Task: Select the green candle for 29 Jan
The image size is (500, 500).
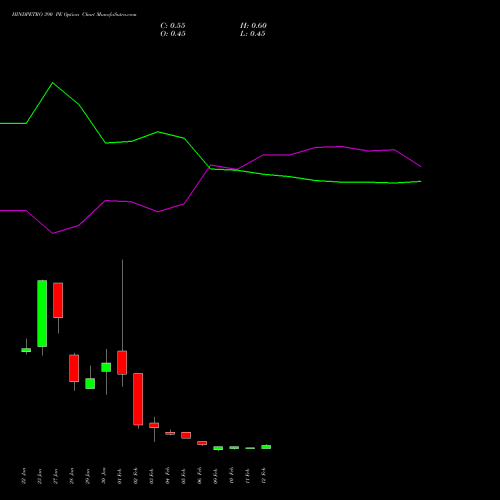Action: tap(90, 383)
